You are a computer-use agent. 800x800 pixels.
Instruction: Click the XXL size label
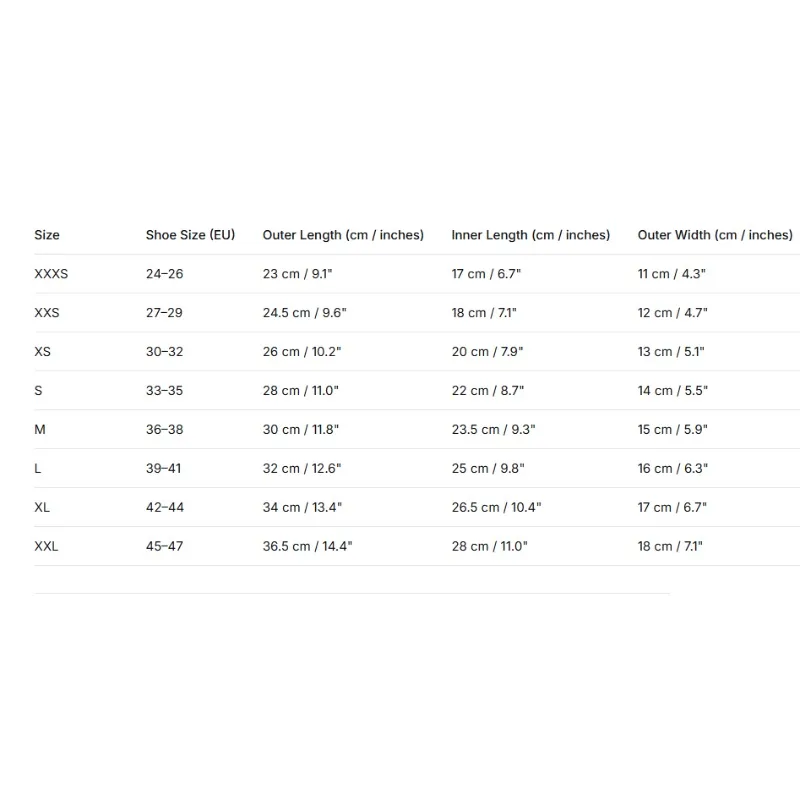(x=46, y=546)
